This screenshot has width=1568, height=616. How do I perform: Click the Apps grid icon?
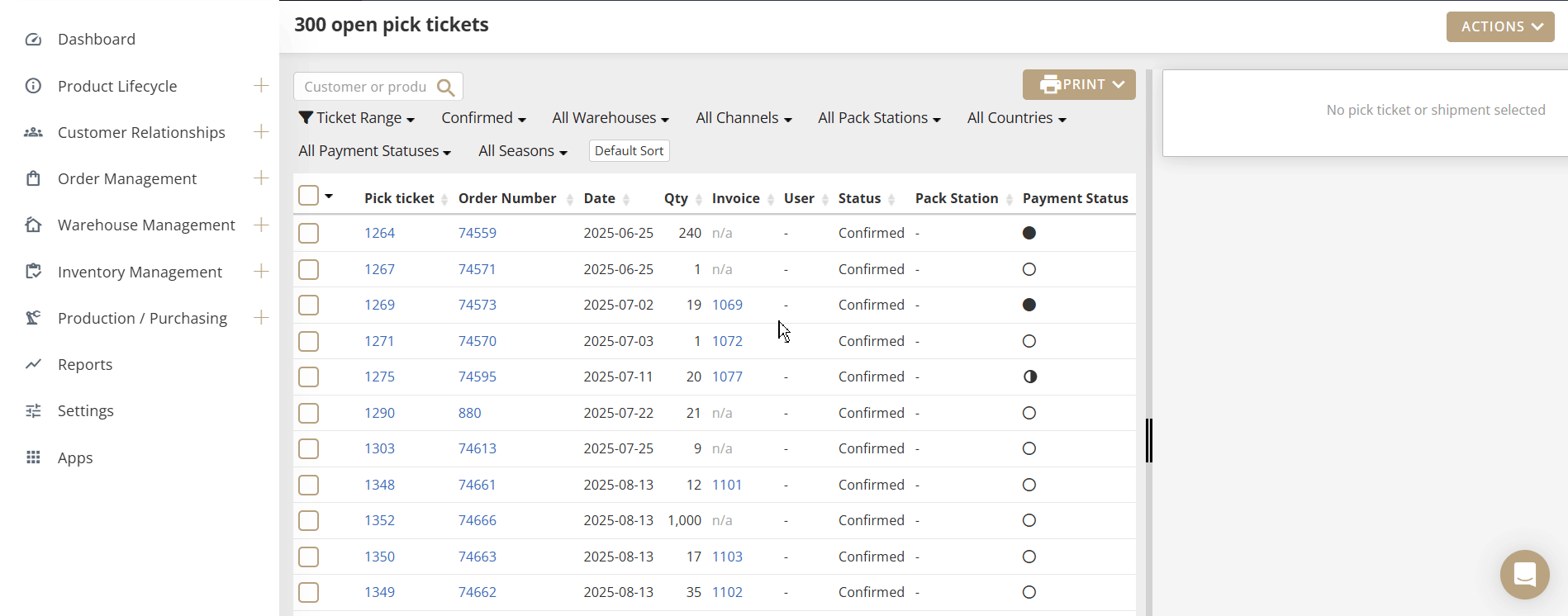33,457
